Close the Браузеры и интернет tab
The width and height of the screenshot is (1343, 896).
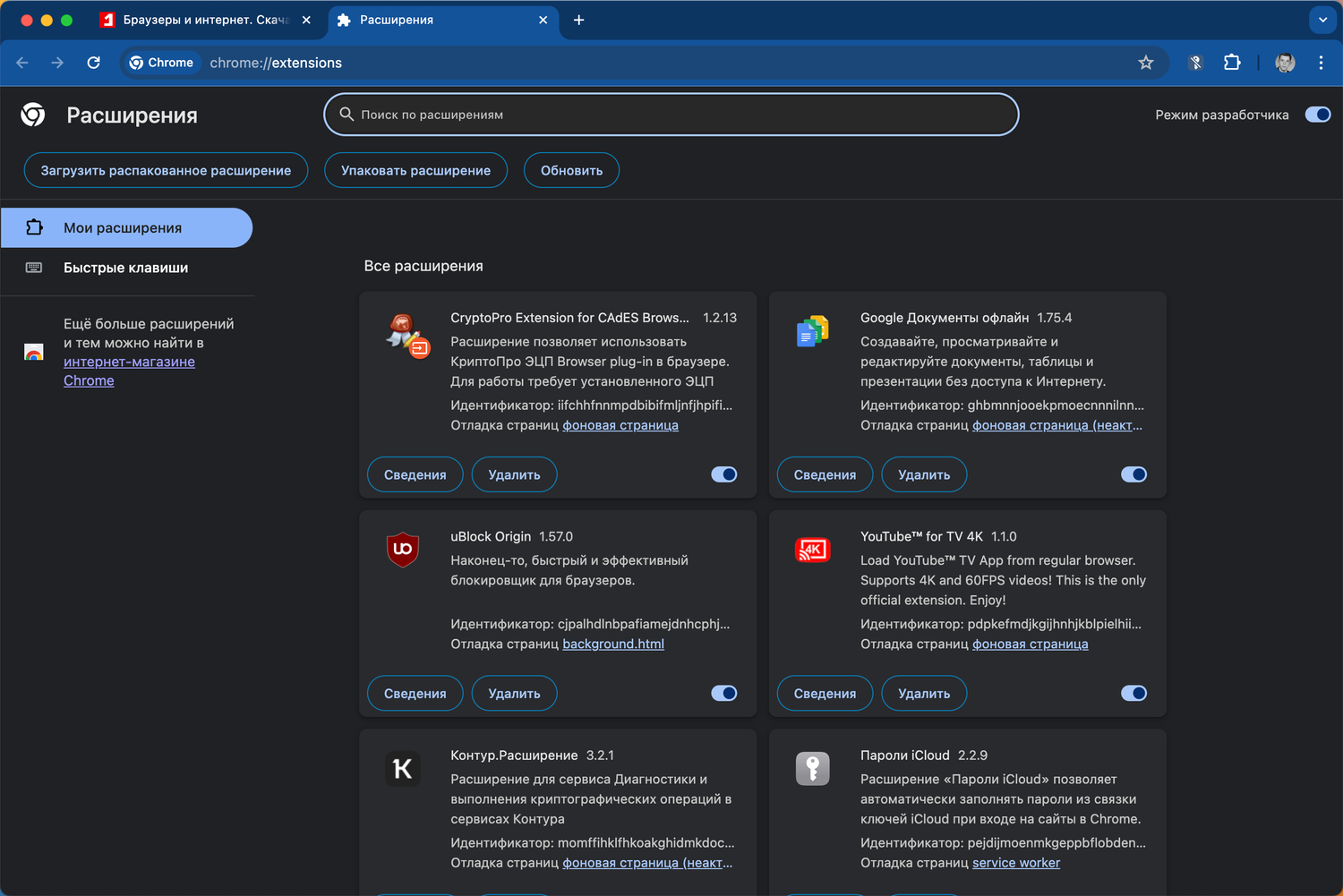point(306,20)
